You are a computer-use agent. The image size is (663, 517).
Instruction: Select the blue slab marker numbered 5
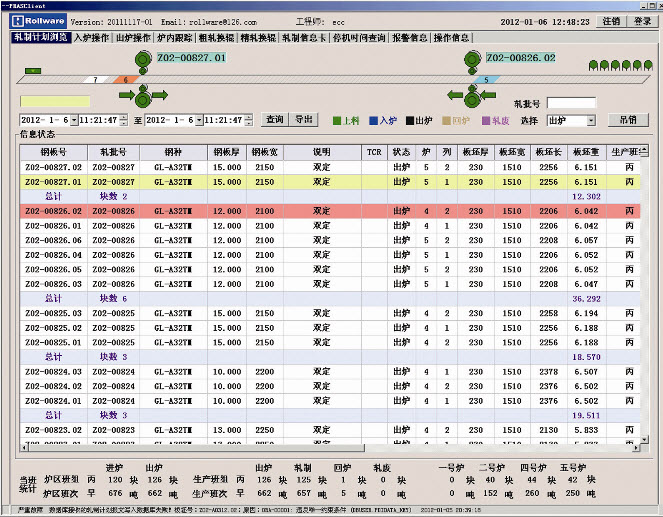485,78
